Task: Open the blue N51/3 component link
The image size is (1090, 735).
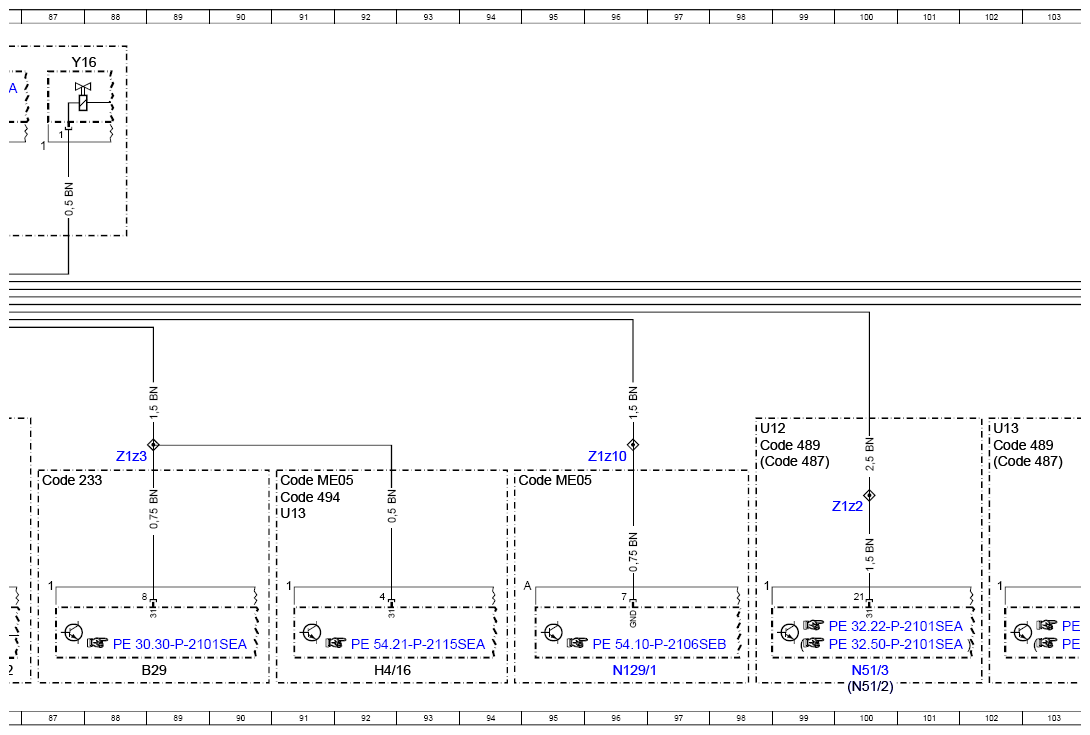Action: tap(870, 670)
